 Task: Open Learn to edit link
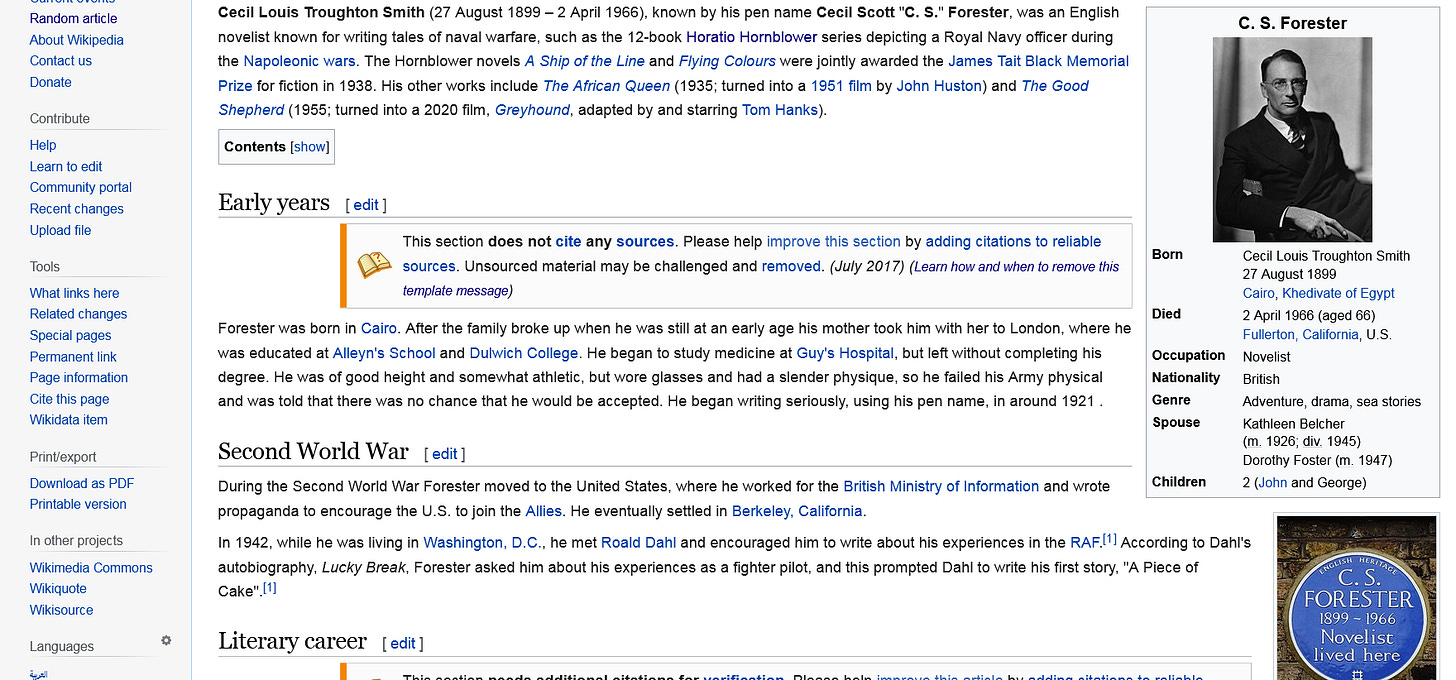tap(66, 167)
